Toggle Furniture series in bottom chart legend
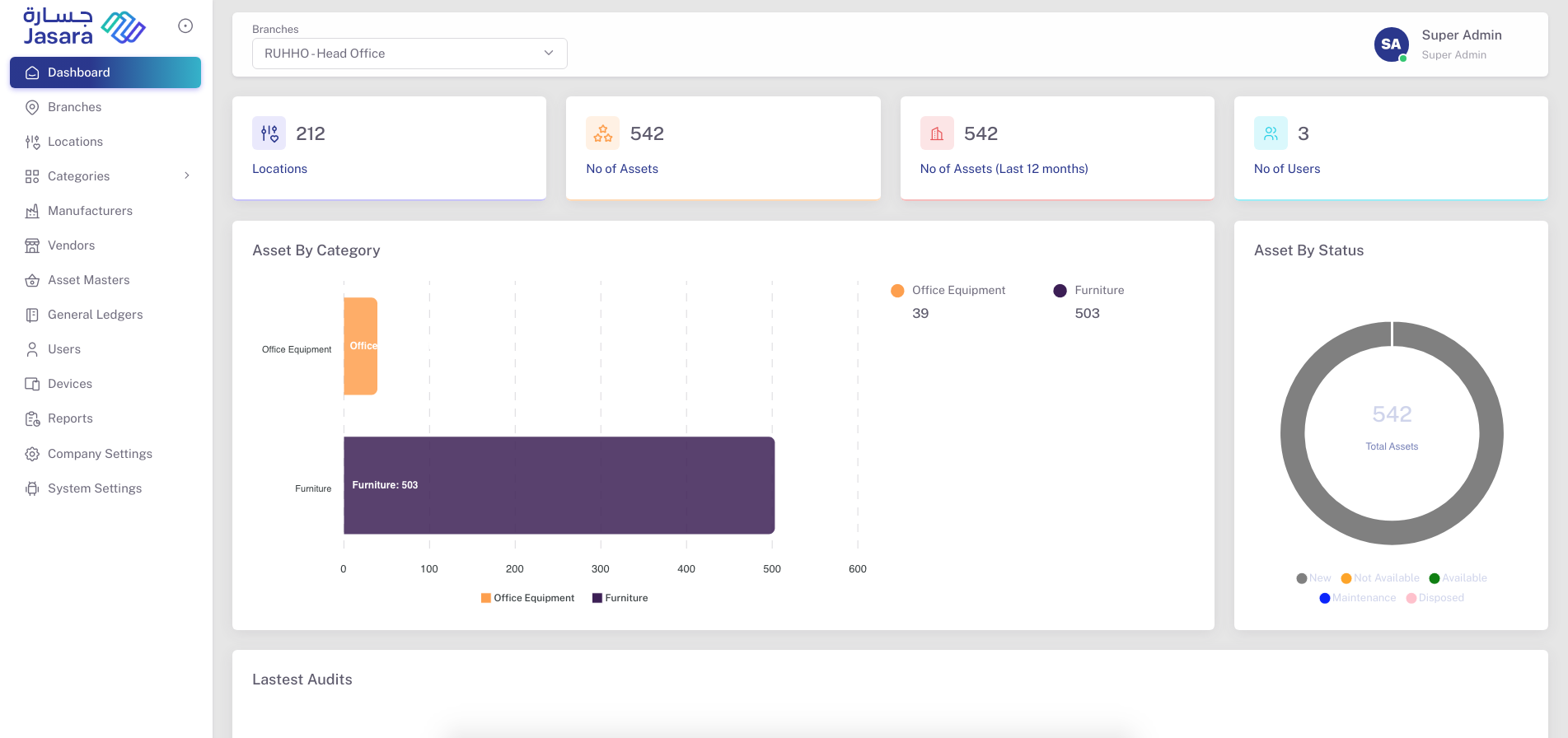Image resolution: width=1568 pixels, height=738 pixels. [x=620, y=598]
